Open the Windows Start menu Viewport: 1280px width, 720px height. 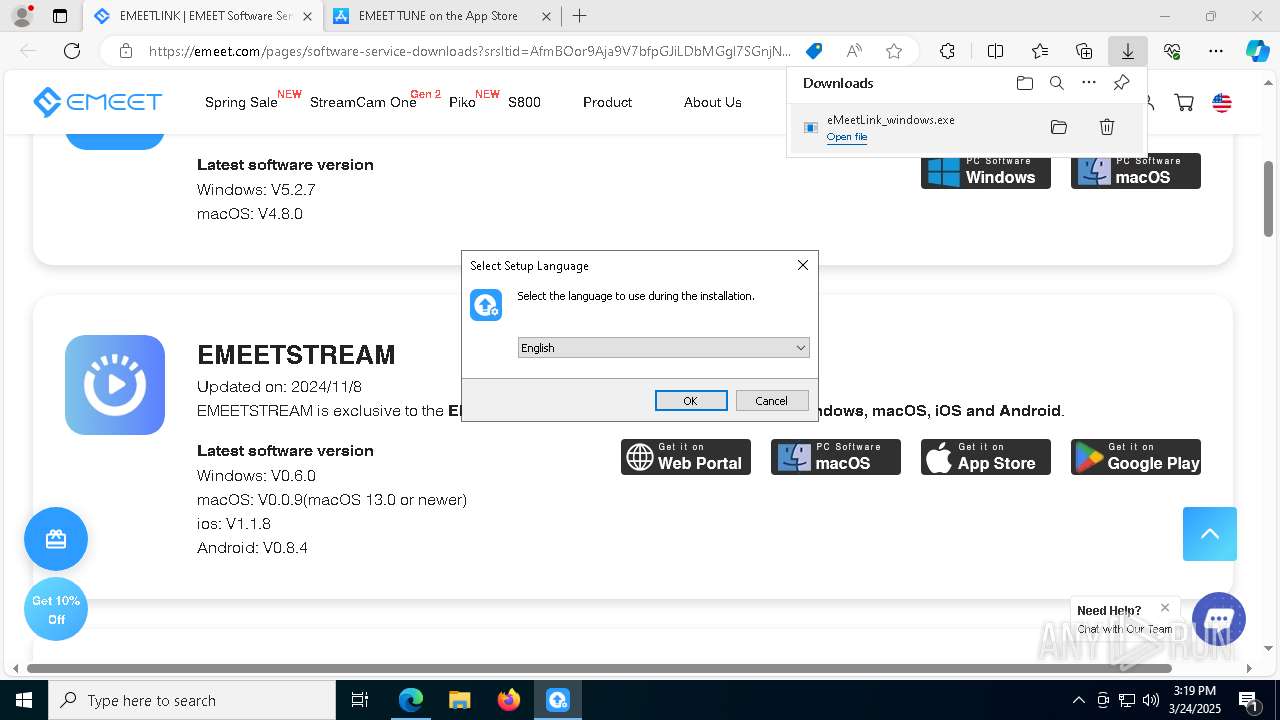[24, 700]
